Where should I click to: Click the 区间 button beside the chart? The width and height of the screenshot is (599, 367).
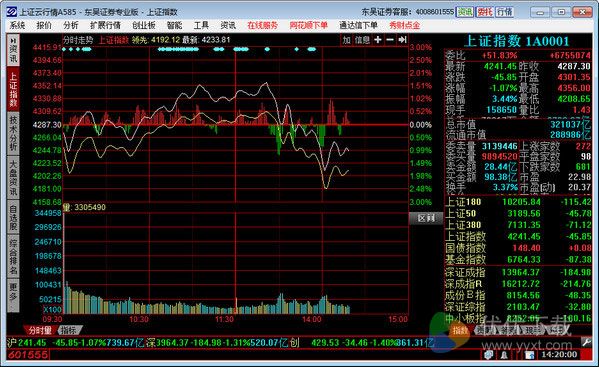pyautogui.click(x=426, y=218)
